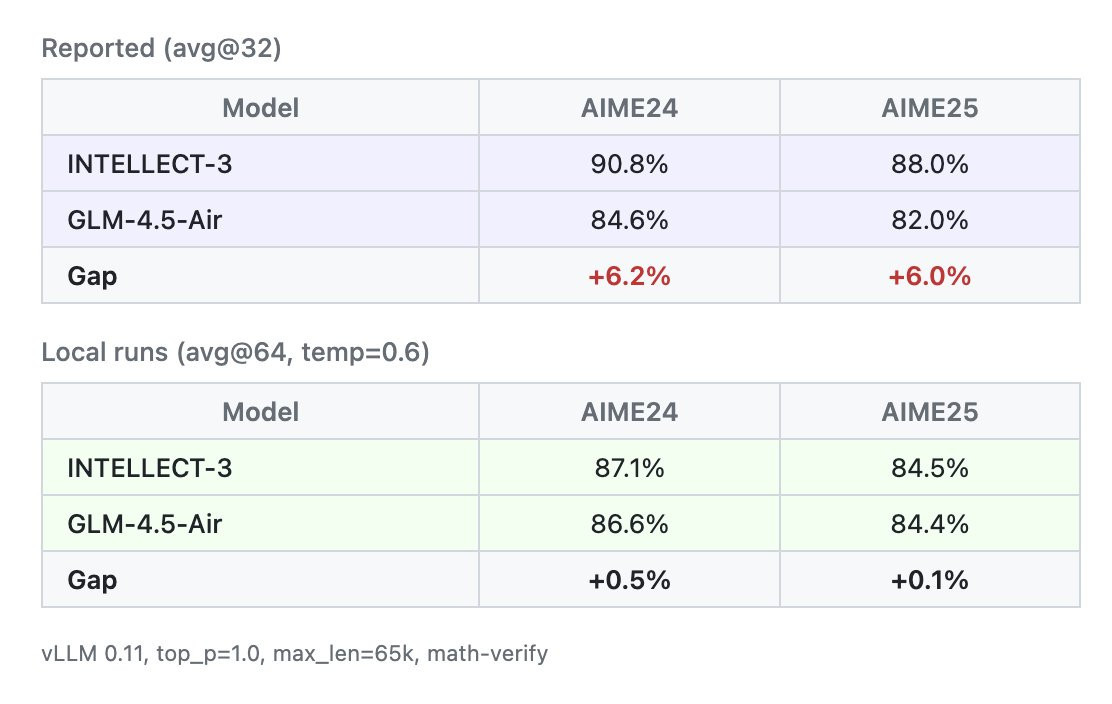Click the 87.1% local run score
The width and height of the screenshot is (1112, 704).
click(629, 467)
